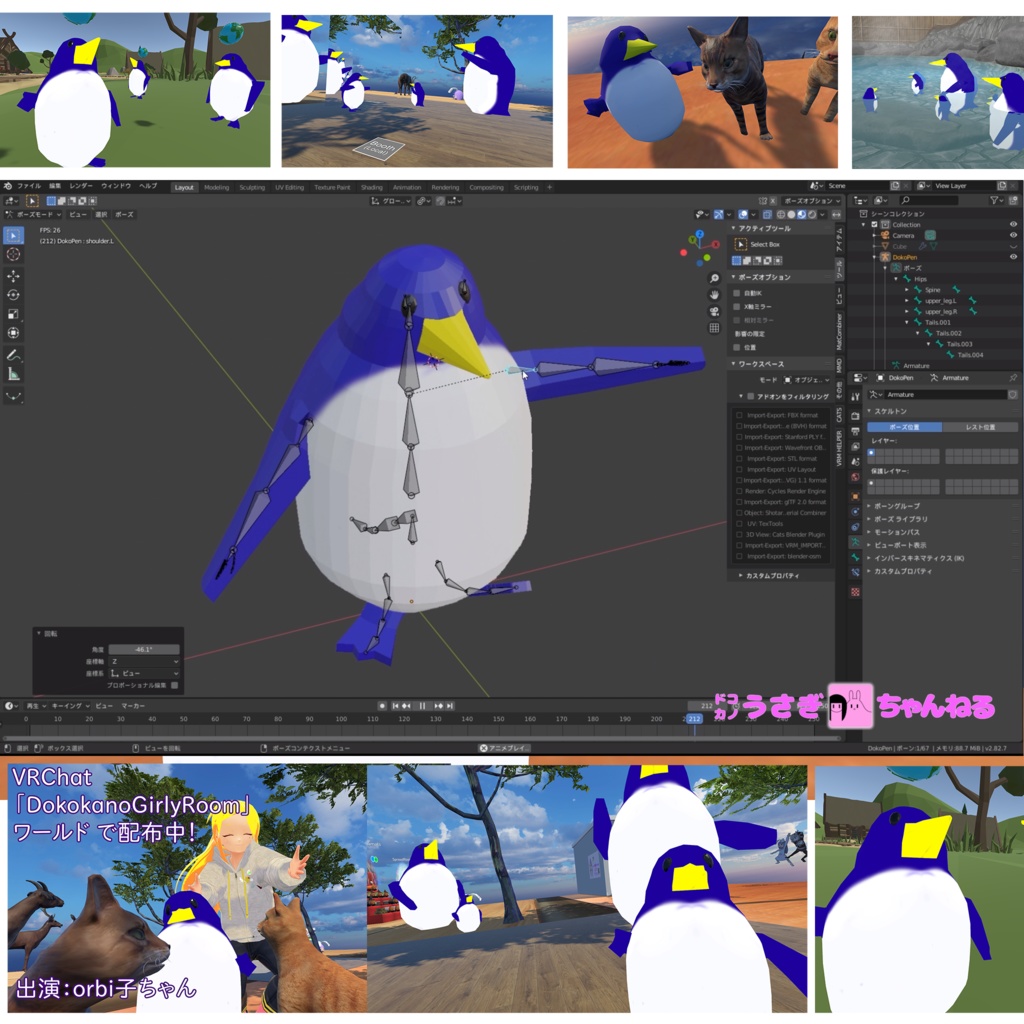Image resolution: width=1024 pixels, height=1024 pixels.
Task: Enable the X軸ミラー checkbox
Action: [737, 306]
